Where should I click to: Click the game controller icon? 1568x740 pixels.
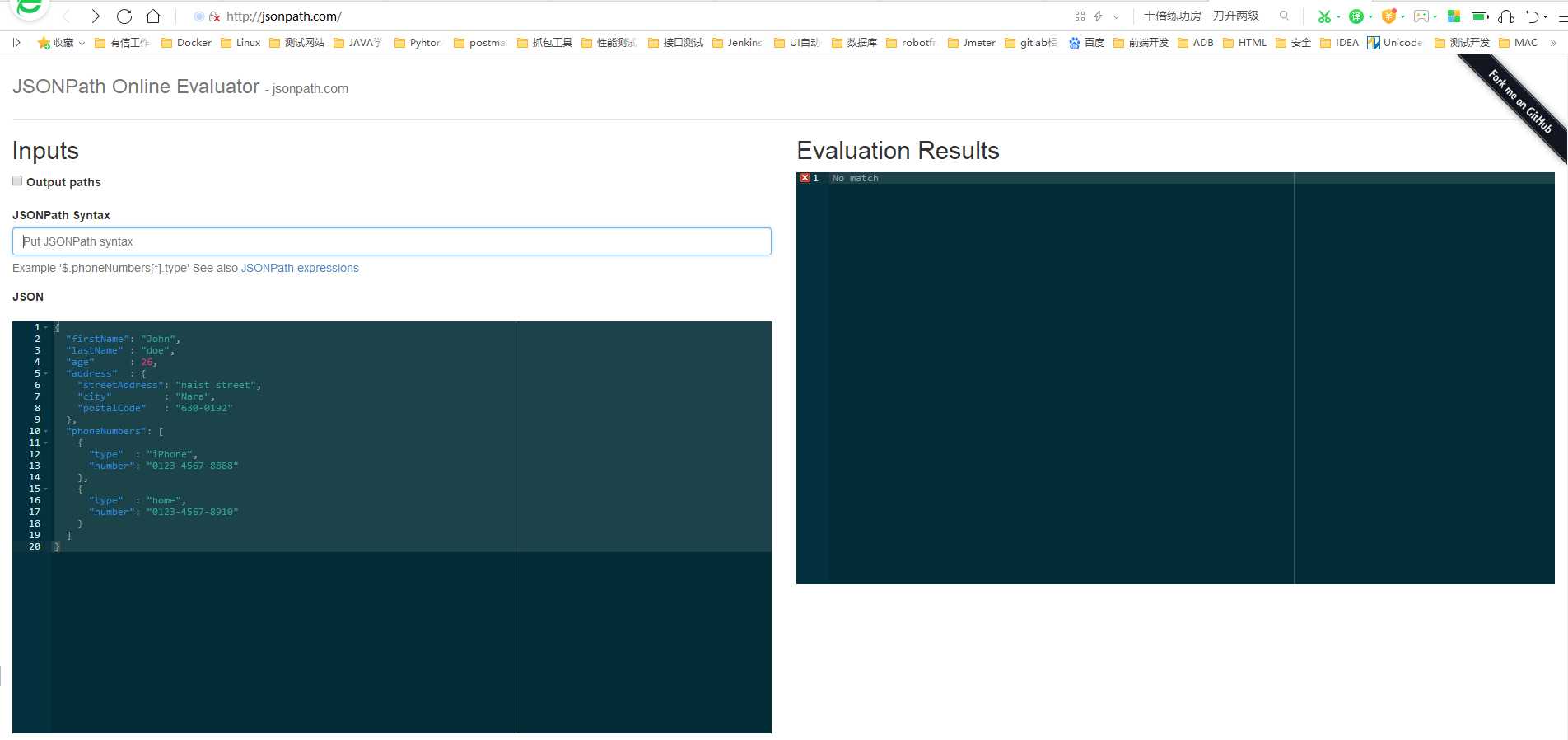(1421, 16)
